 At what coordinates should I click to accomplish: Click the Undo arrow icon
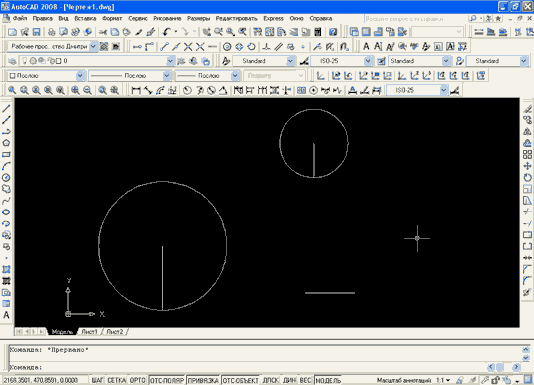coord(167,32)
